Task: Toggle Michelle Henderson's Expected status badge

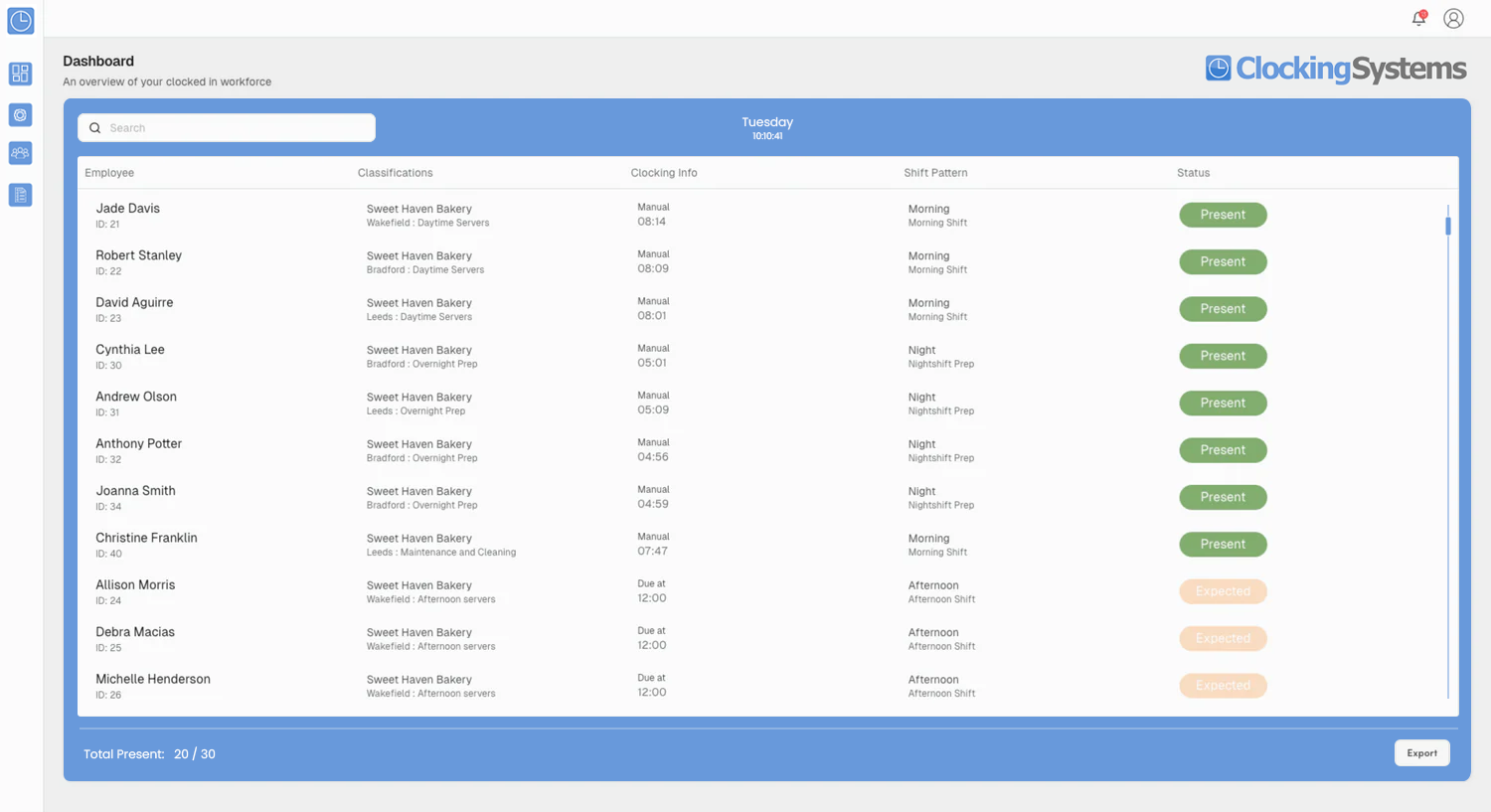Action: pyautogui.click(x=1223, y=685)
